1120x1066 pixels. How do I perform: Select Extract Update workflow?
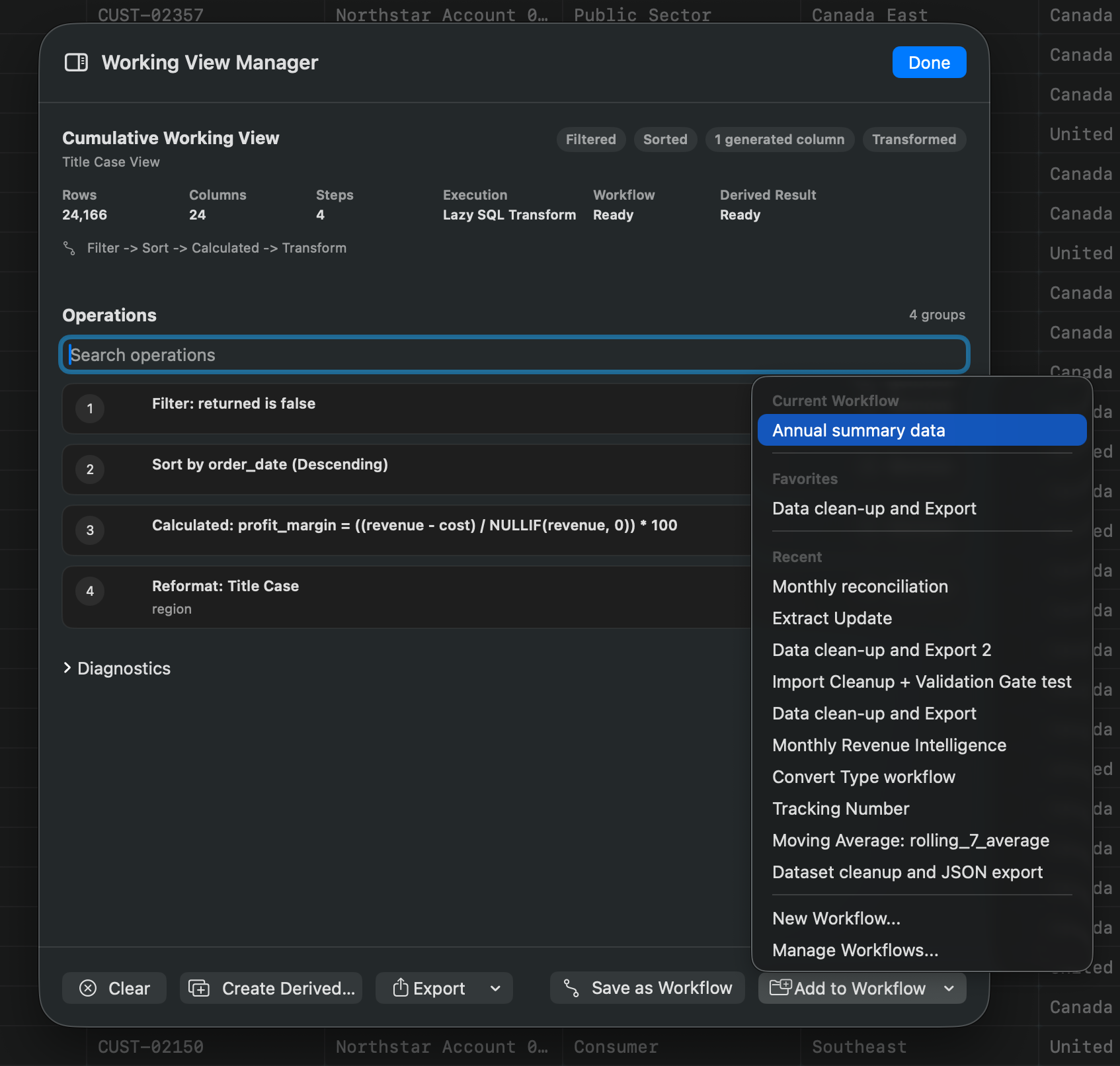pos(922,618)
